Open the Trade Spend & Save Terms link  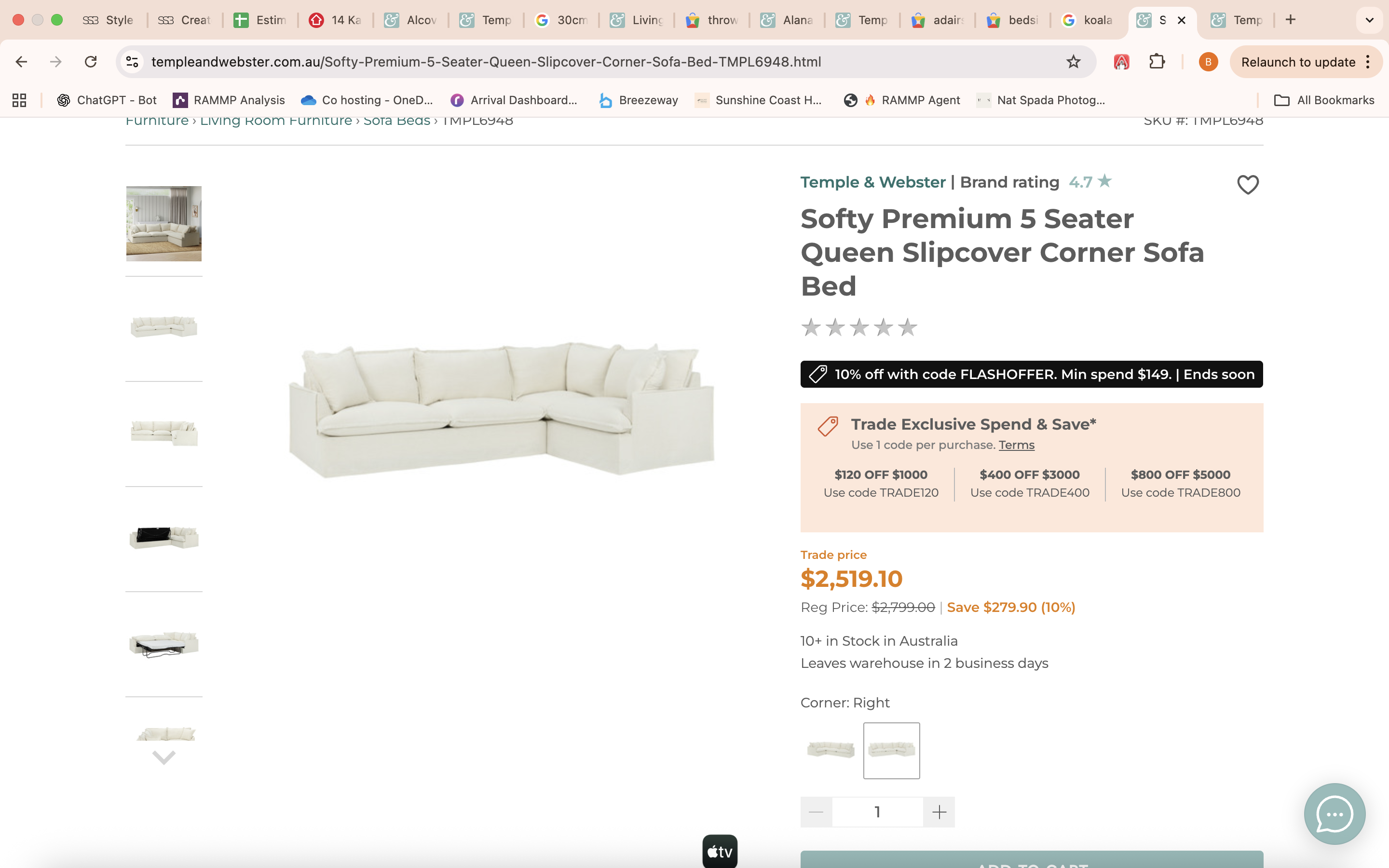tap(1016, 445)
